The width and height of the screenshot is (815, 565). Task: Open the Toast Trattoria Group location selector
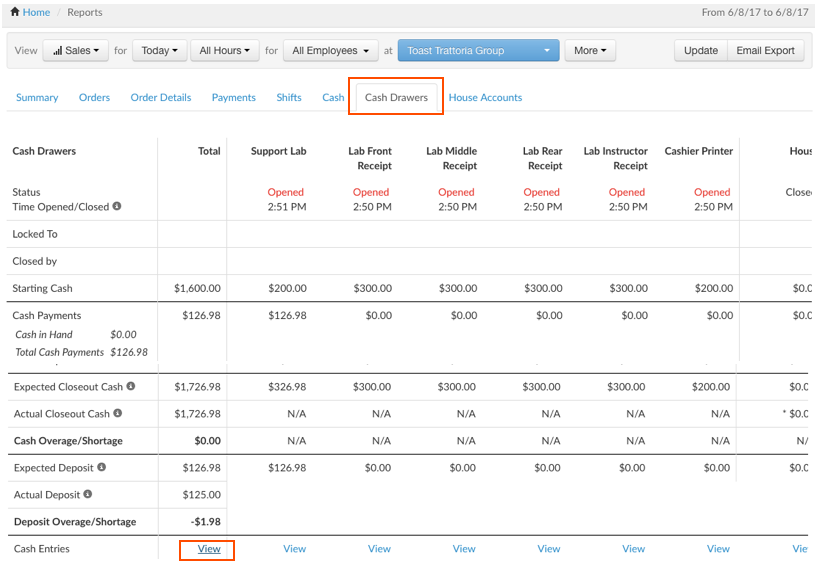pyautogui.click(x=478, y=51)
